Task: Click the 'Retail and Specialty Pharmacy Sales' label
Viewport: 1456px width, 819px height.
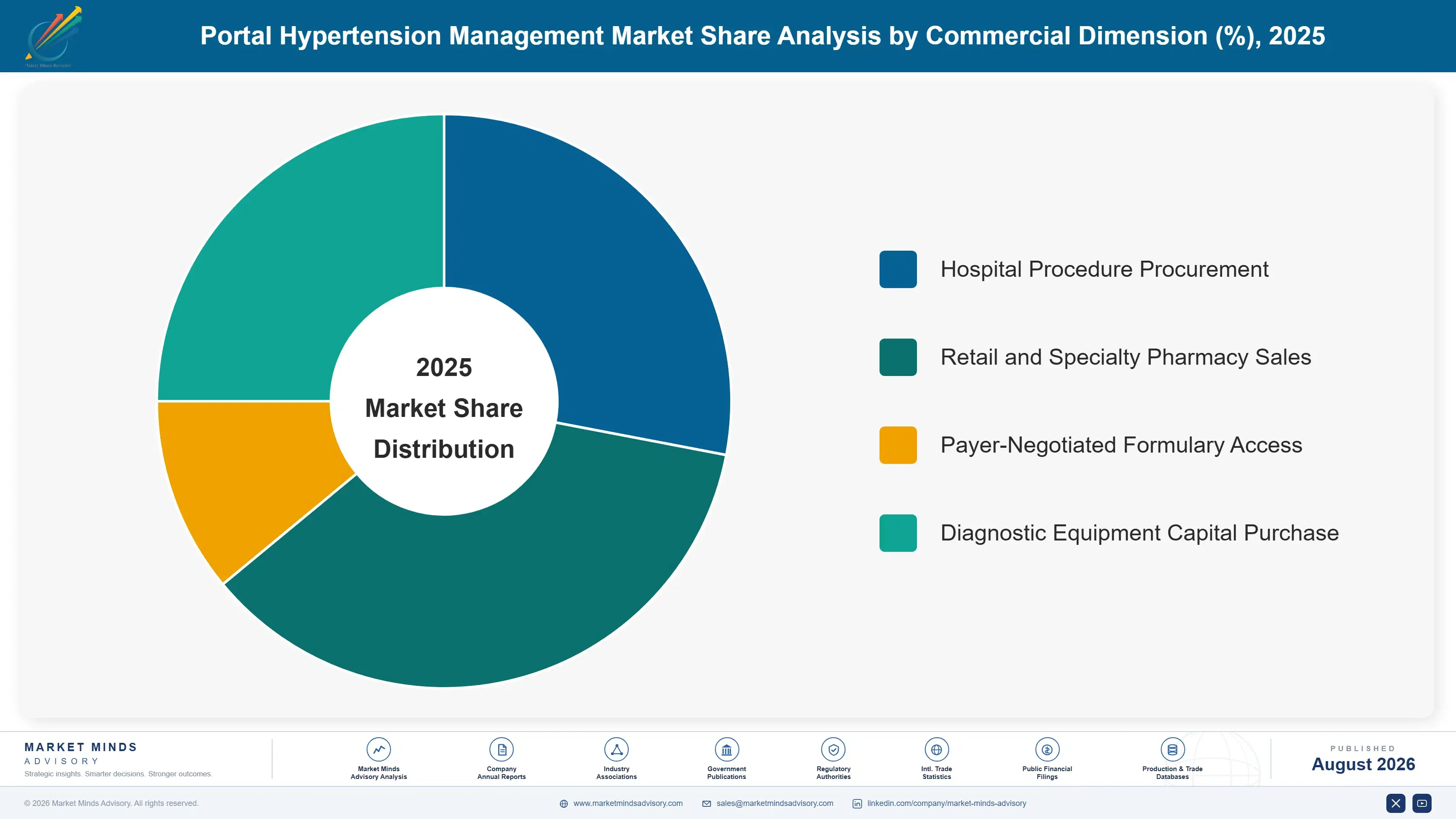Action: (x=1126, y=357)
